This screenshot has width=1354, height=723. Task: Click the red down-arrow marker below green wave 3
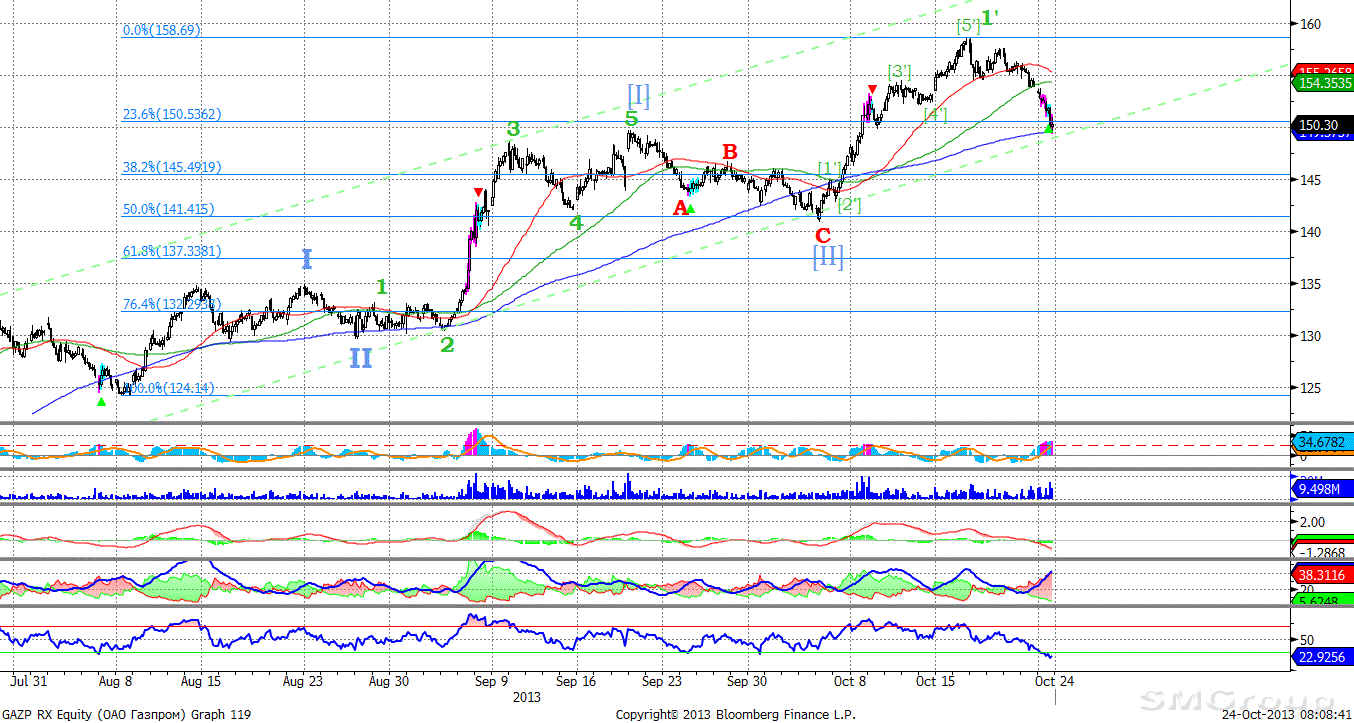pyautogui.click(x=478, y=192)
